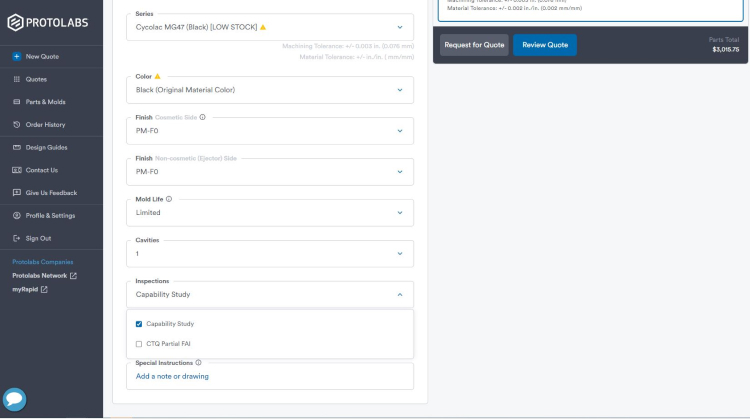Click Add a note or drawing link
Viewport: 750px width, 419px height.
click(172, 376)
